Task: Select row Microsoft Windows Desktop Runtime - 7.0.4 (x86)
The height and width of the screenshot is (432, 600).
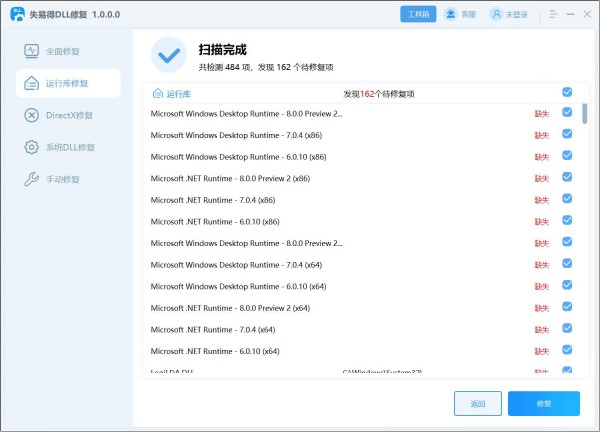Action: point(362,135)
